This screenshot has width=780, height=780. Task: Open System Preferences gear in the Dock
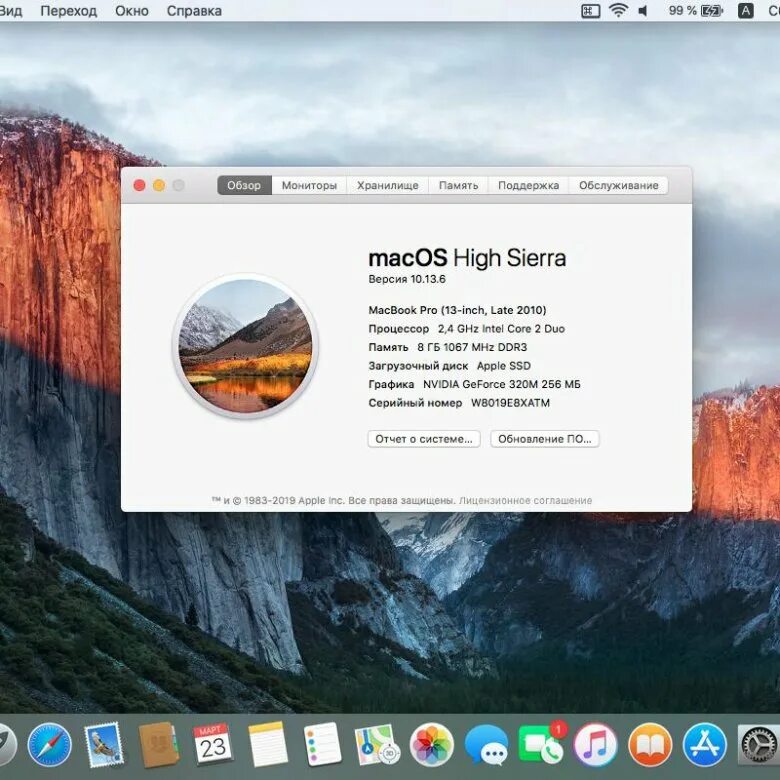[758, 745]
